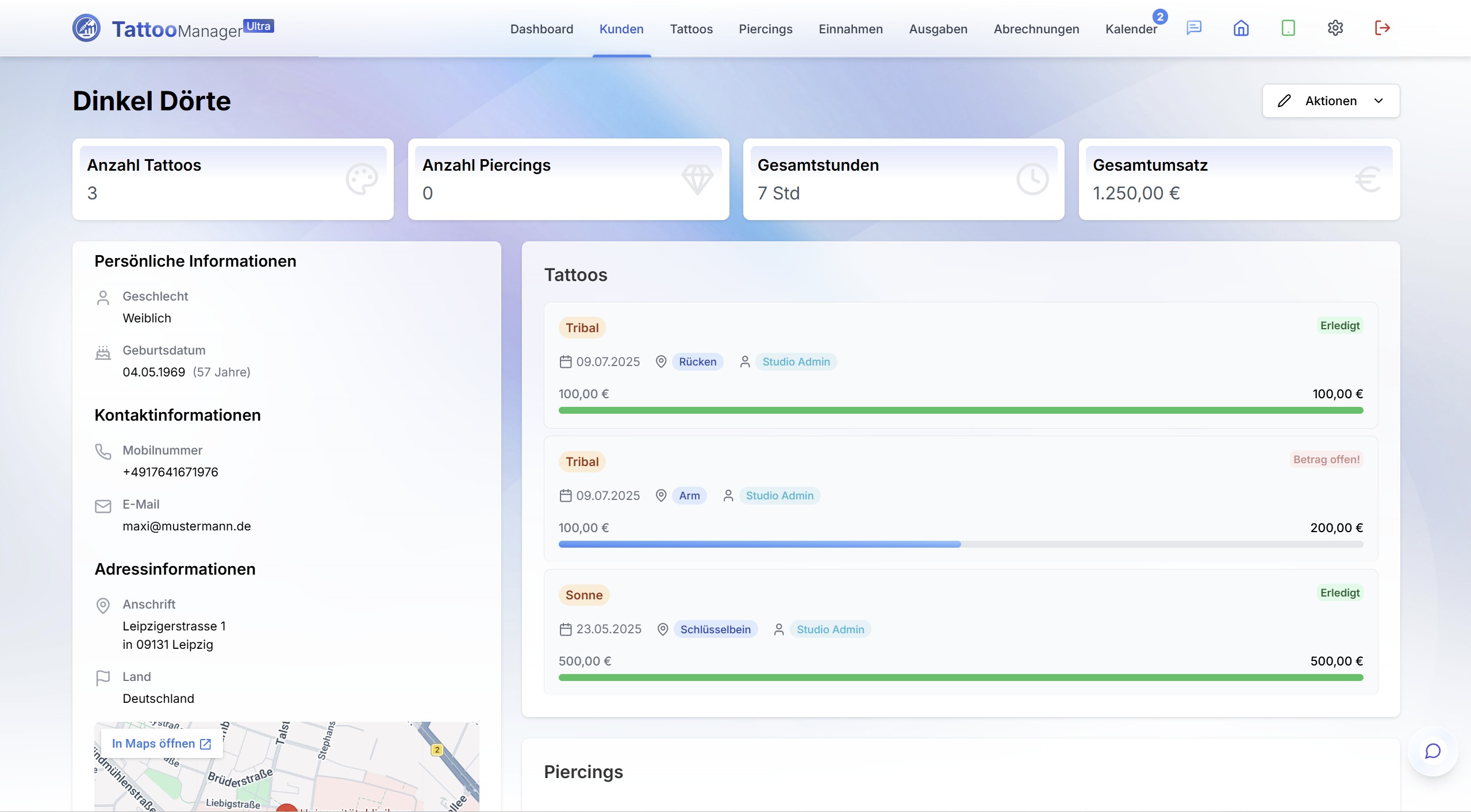Log out using the red exit icon
This screenshot has height=812, width=1471.
coord(1382,28)
